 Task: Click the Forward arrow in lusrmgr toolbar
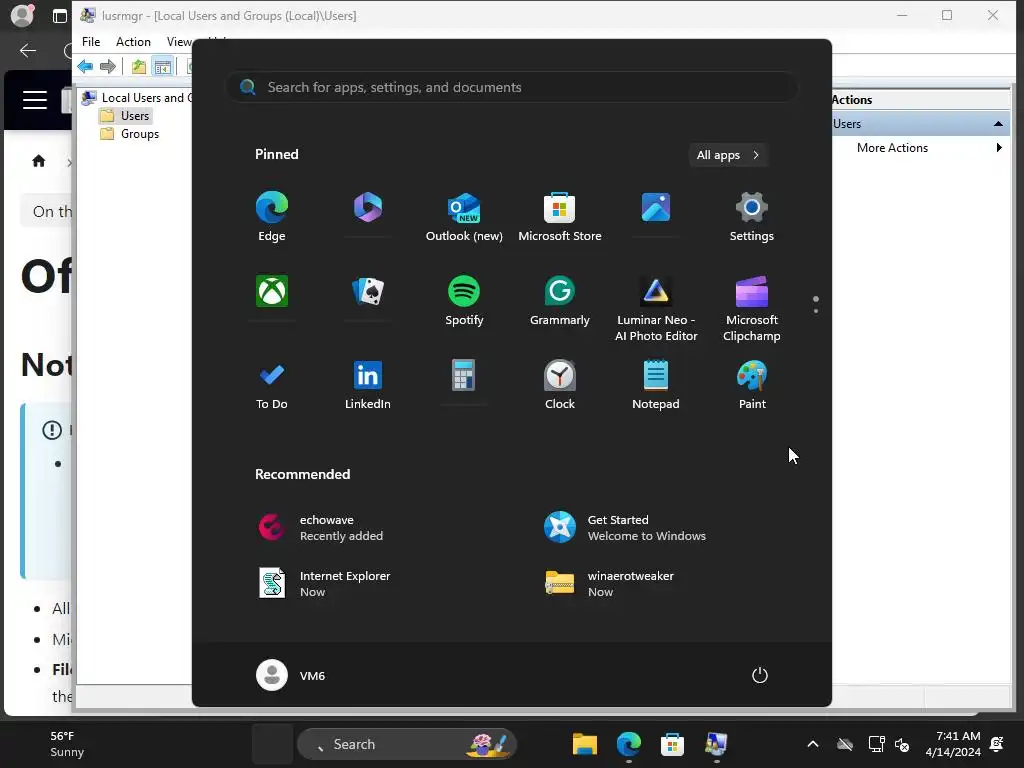(108, 66)
